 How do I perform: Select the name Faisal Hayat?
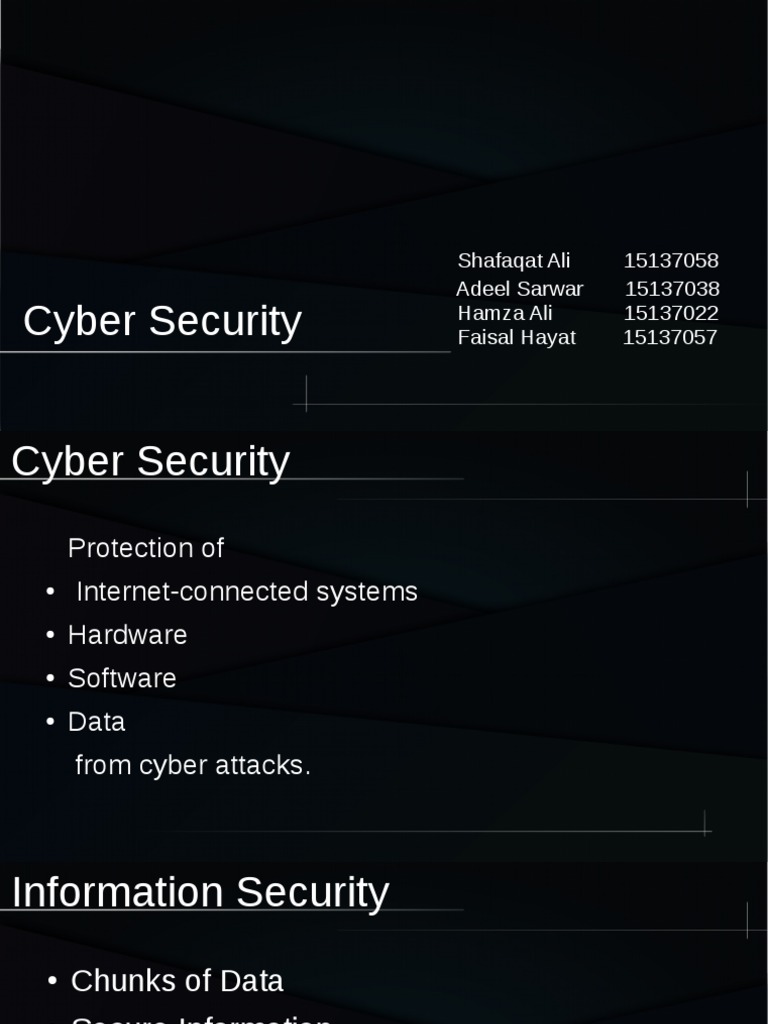tap(517, 337)
